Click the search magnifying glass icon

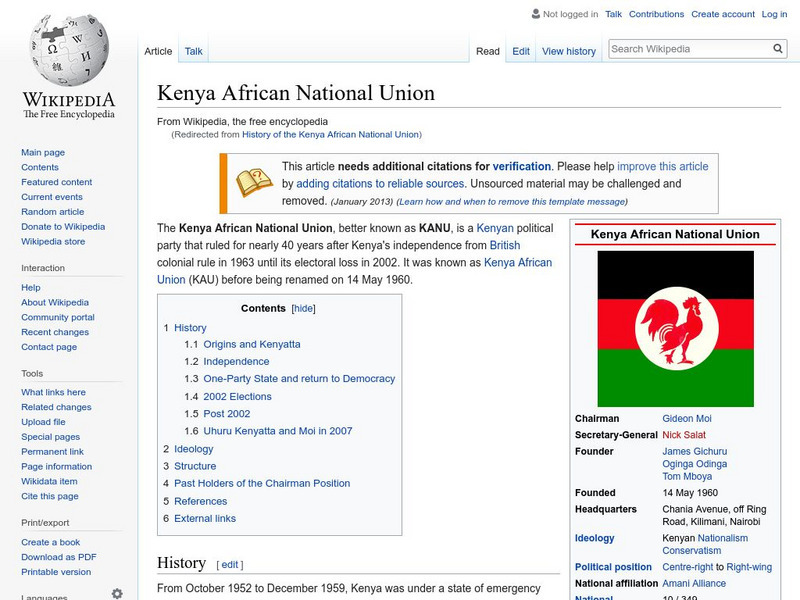[778, 49]
